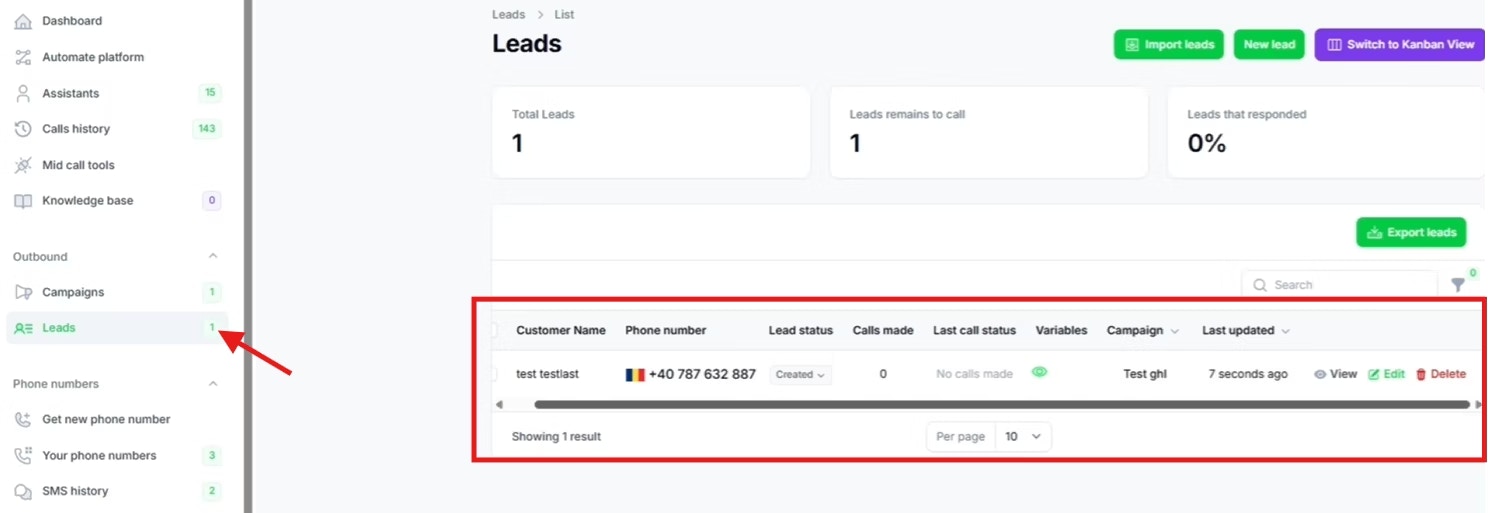Open Automate platform in sidebar
Image resolution: width=1488 pixels, height=513 pixels.
pos(93,57)
